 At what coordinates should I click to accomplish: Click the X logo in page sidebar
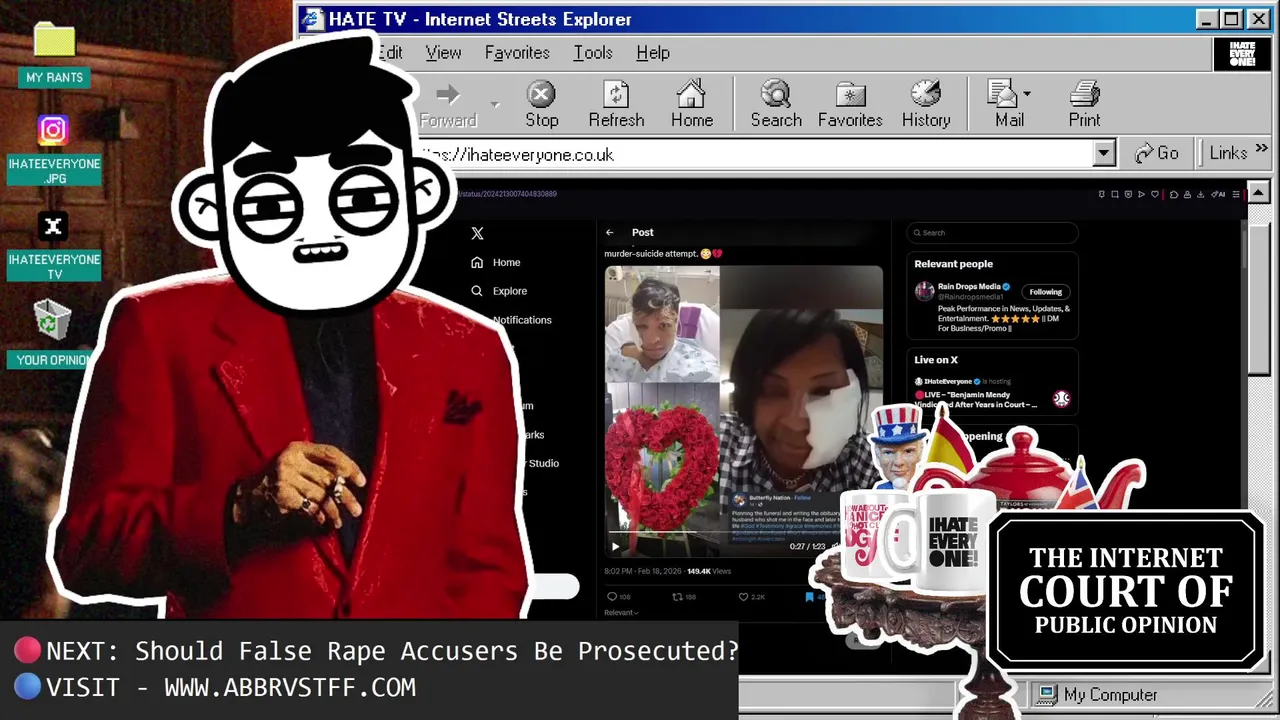pos(477,233)
